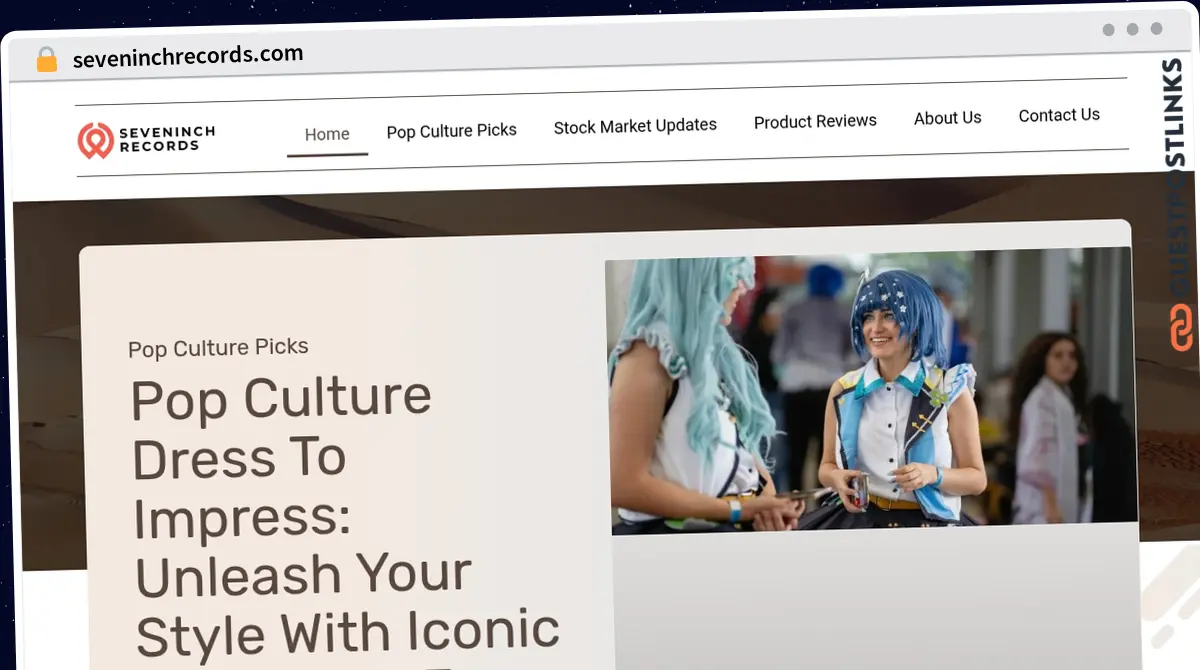Open the About Us navigation item
The image size is (1200, 670).
[x=947, y=118]
